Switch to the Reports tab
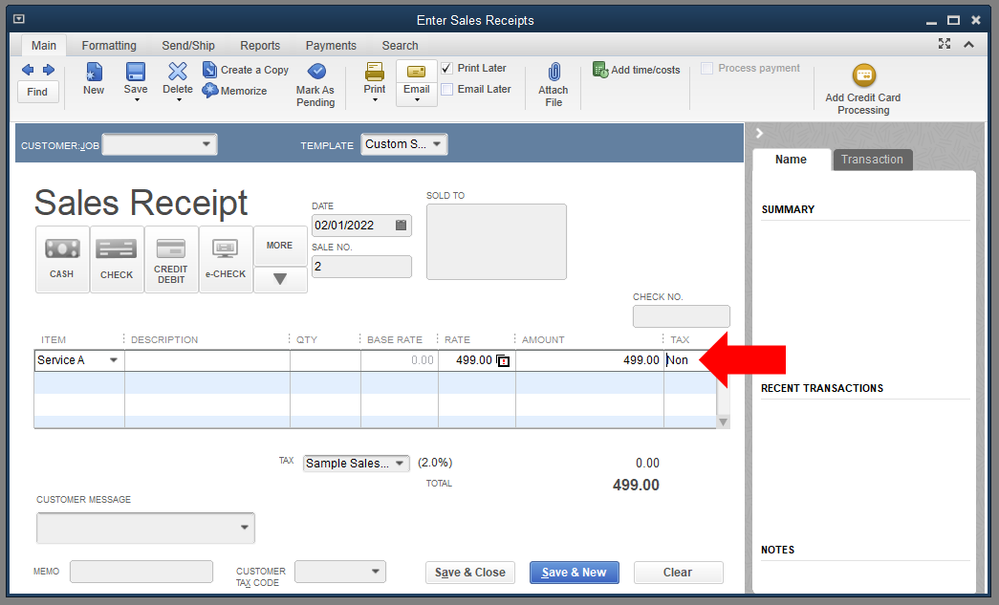Viewport: 999px width, 605px height. tap(260, 46)
